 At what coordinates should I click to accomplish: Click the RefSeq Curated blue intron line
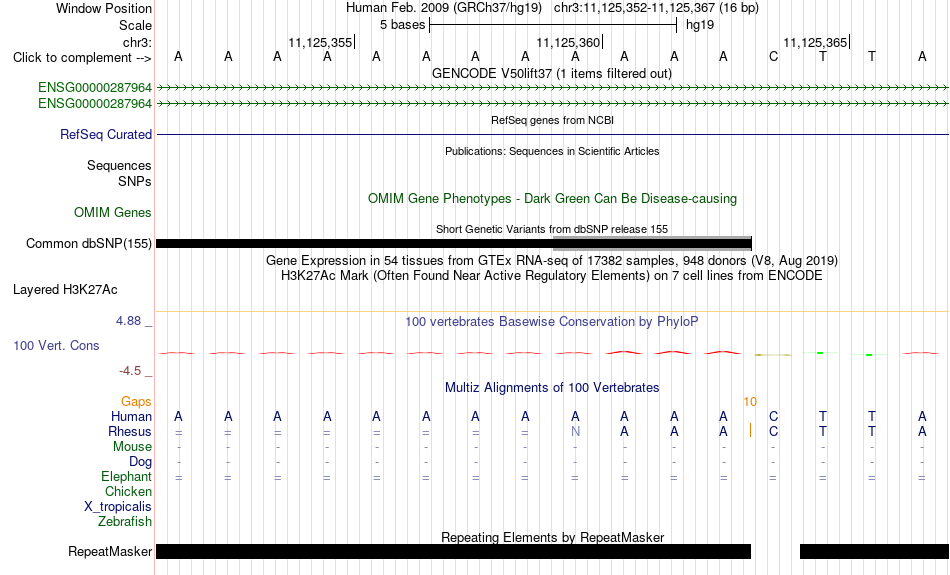pos(553,135)
